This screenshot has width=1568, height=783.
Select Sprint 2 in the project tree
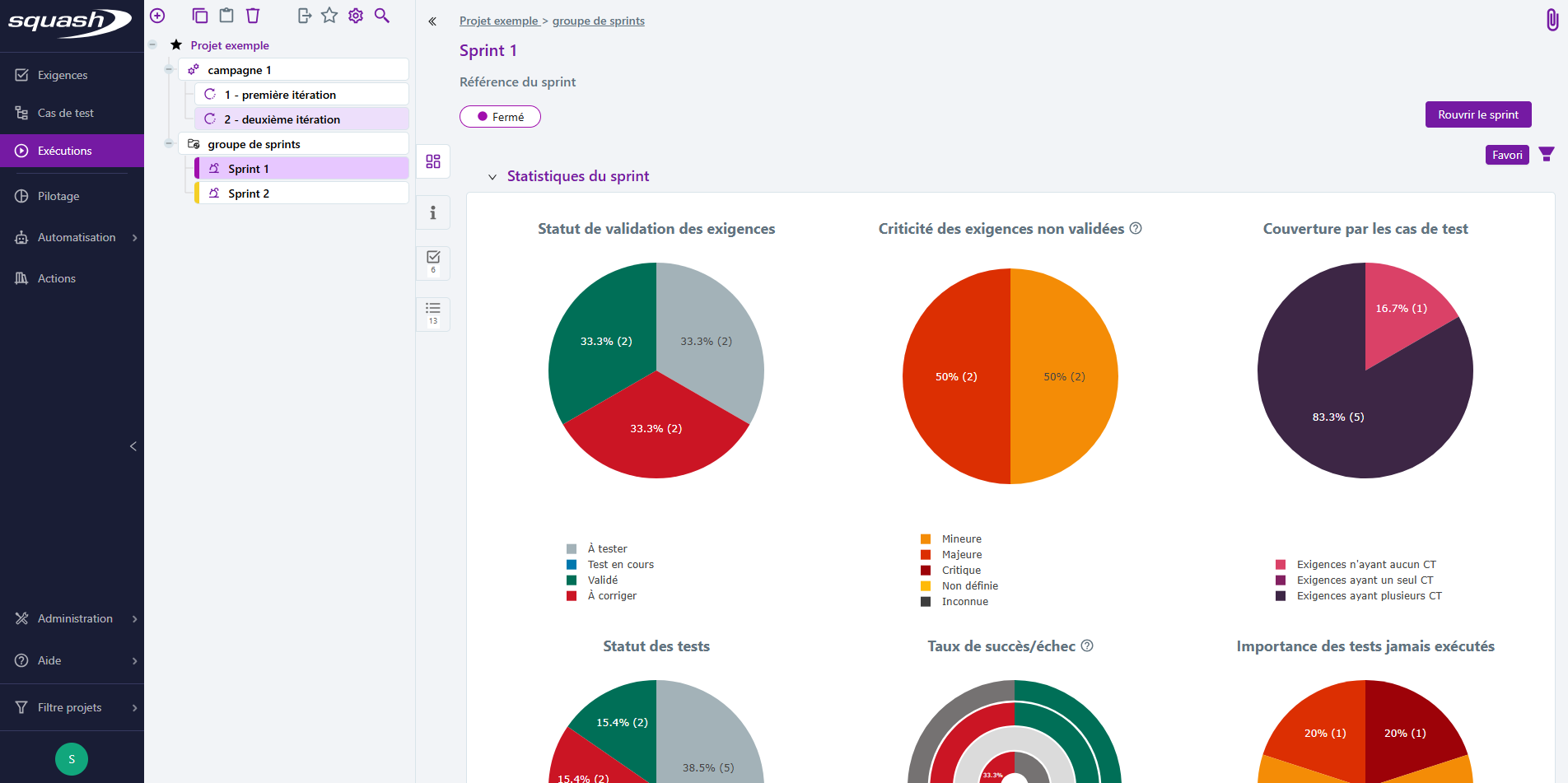[x=249, y=193]
